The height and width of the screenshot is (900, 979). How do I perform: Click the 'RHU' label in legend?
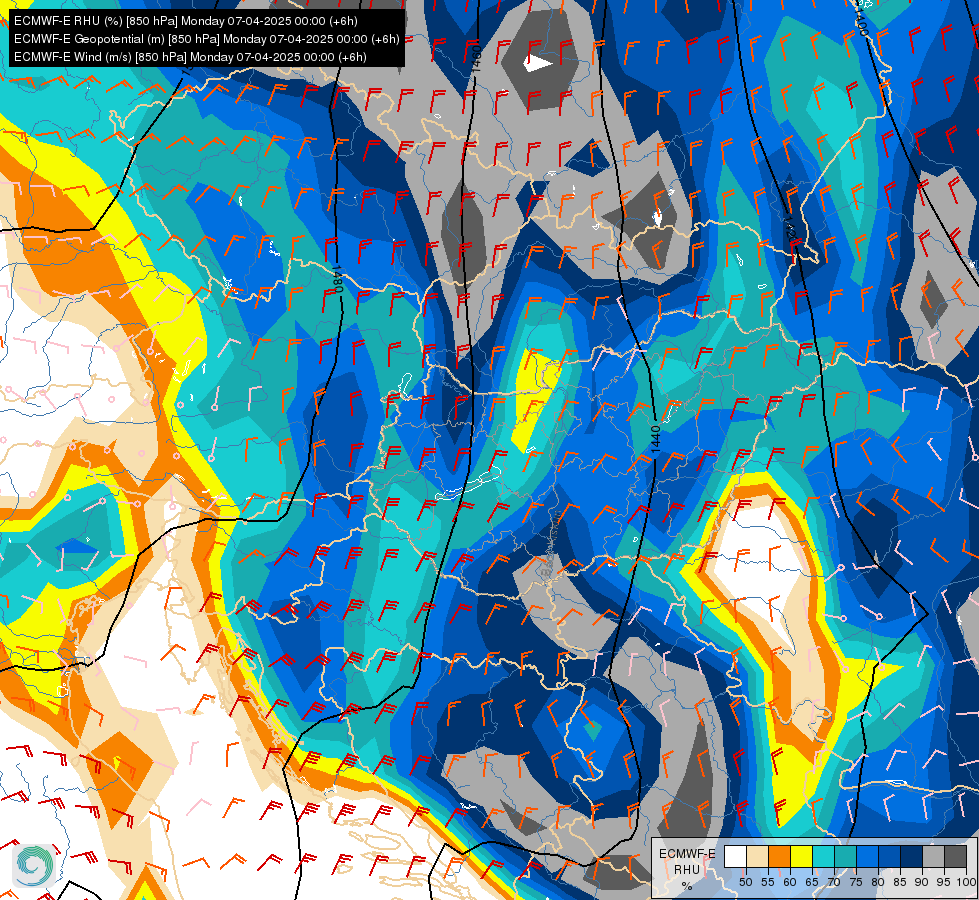click(x=687, y=869)
